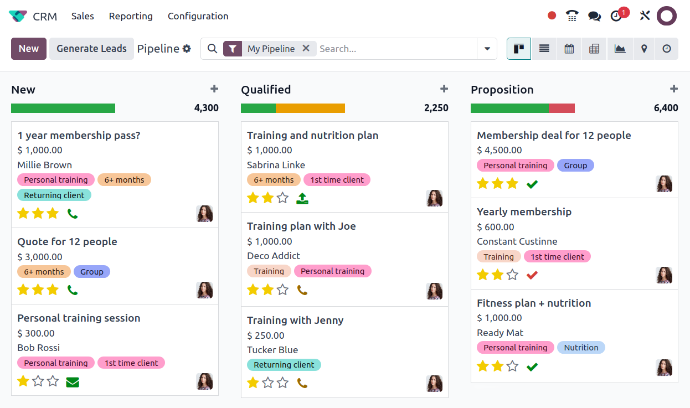Set third priority star on Training with Jenny

coord(283,383)
